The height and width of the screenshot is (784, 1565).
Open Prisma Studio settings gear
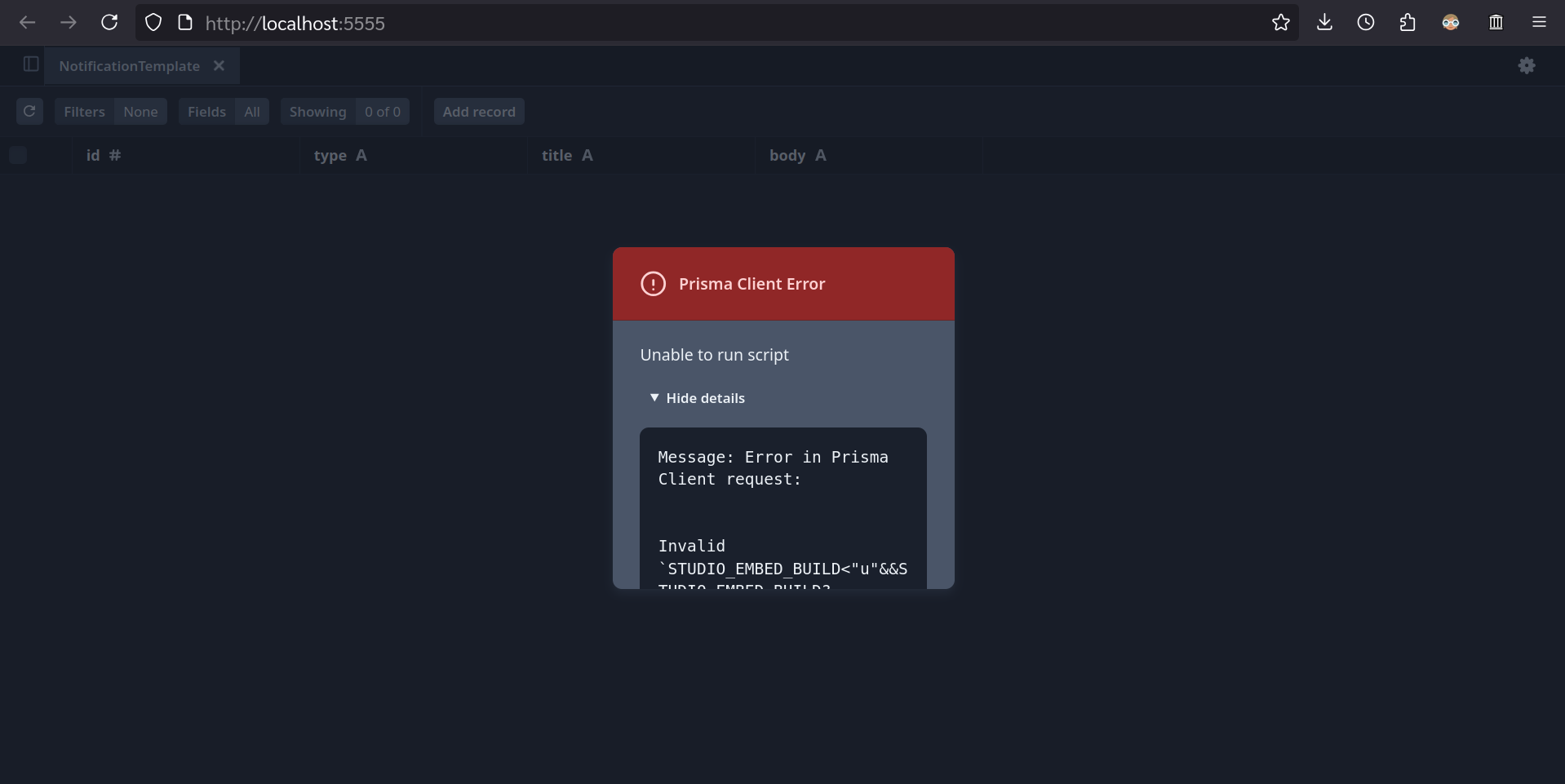coord(1527,65)
